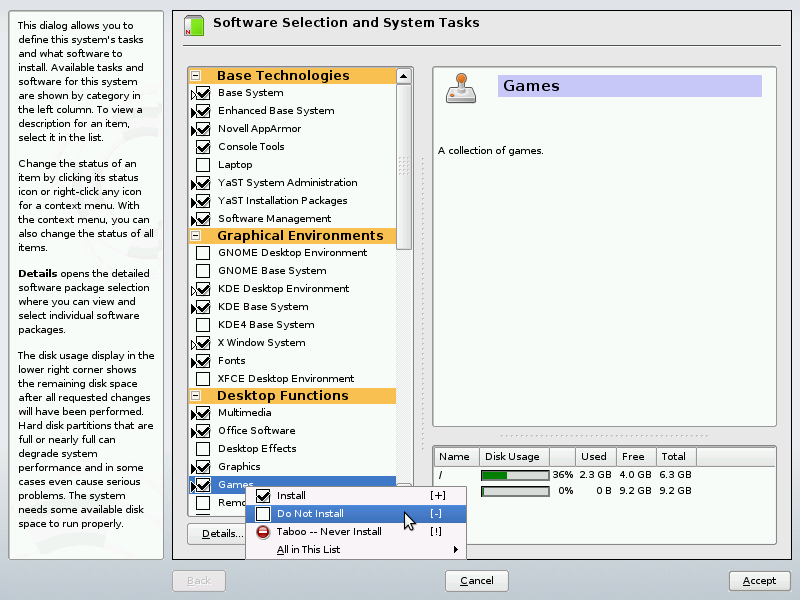
Task: Select the XFCE Desktop Environment row label
Action: pos(286,379)
